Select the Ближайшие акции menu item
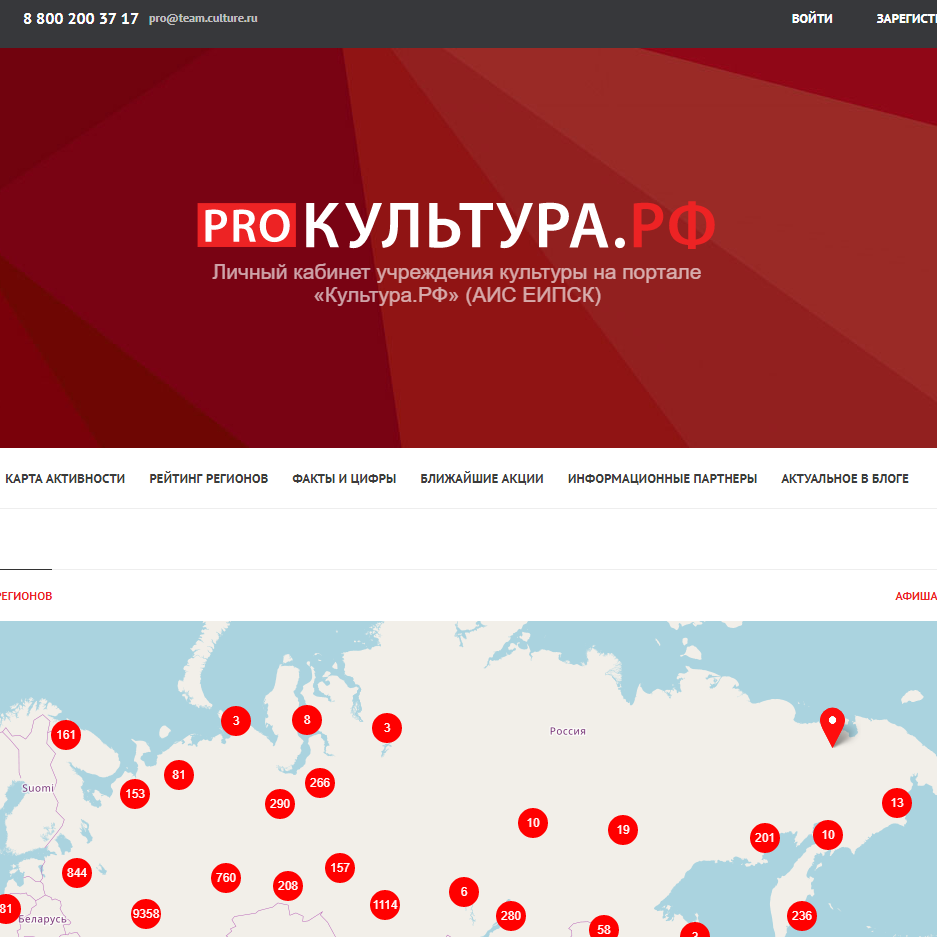937x937 pixels. coord(482,479)
